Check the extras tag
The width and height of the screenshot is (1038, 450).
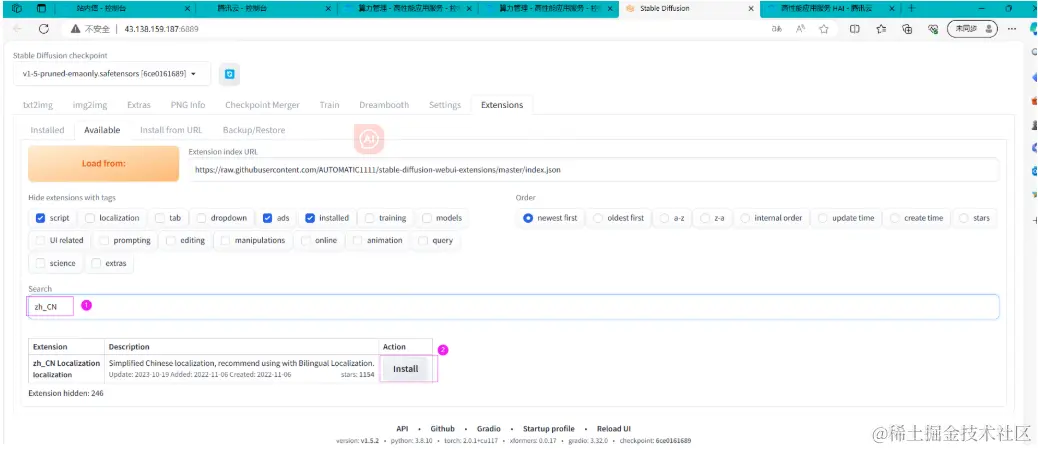pos(96,263)
